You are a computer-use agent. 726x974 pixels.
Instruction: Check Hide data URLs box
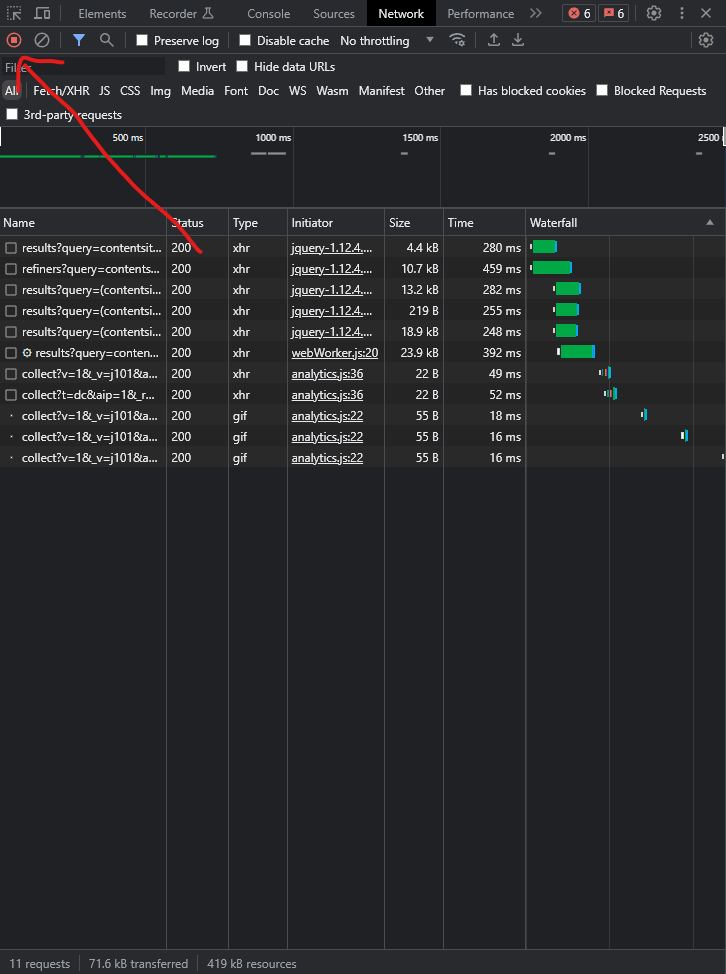242,66
